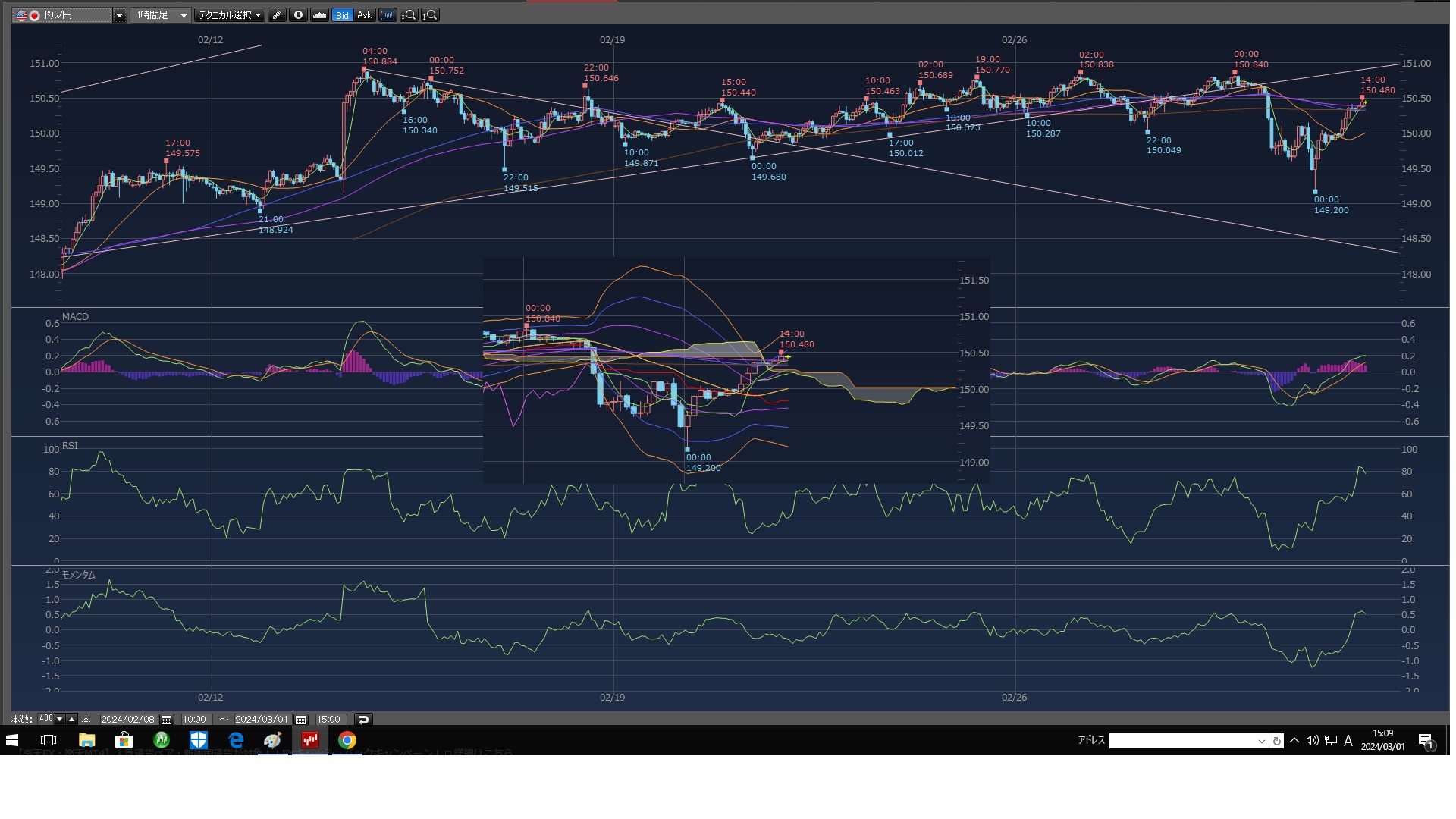Click the candlestick chart display icon
This screenshot has width=1456, height=819.
click(x=388, y=15)
